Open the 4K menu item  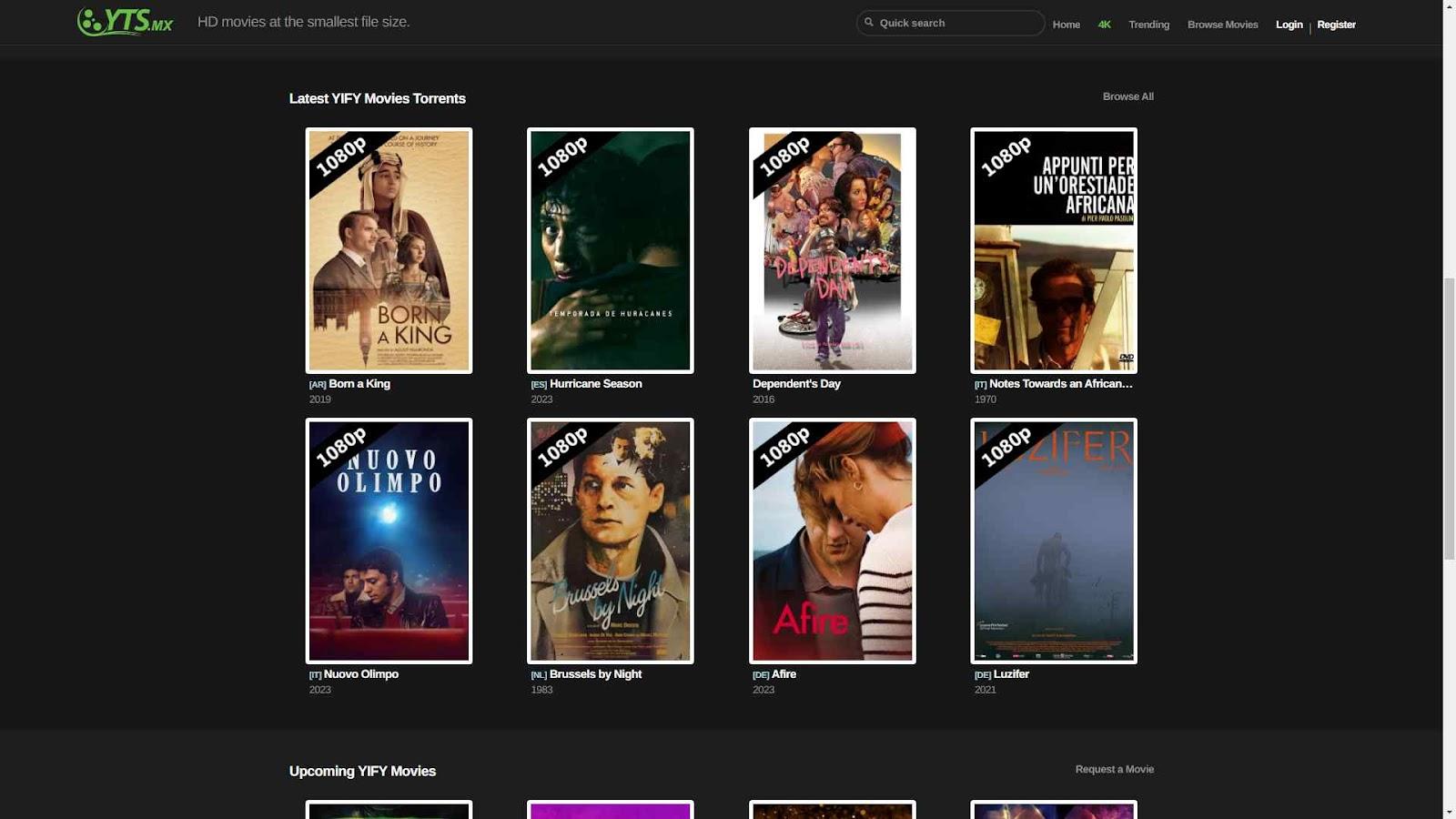(x=1104, y=25)
